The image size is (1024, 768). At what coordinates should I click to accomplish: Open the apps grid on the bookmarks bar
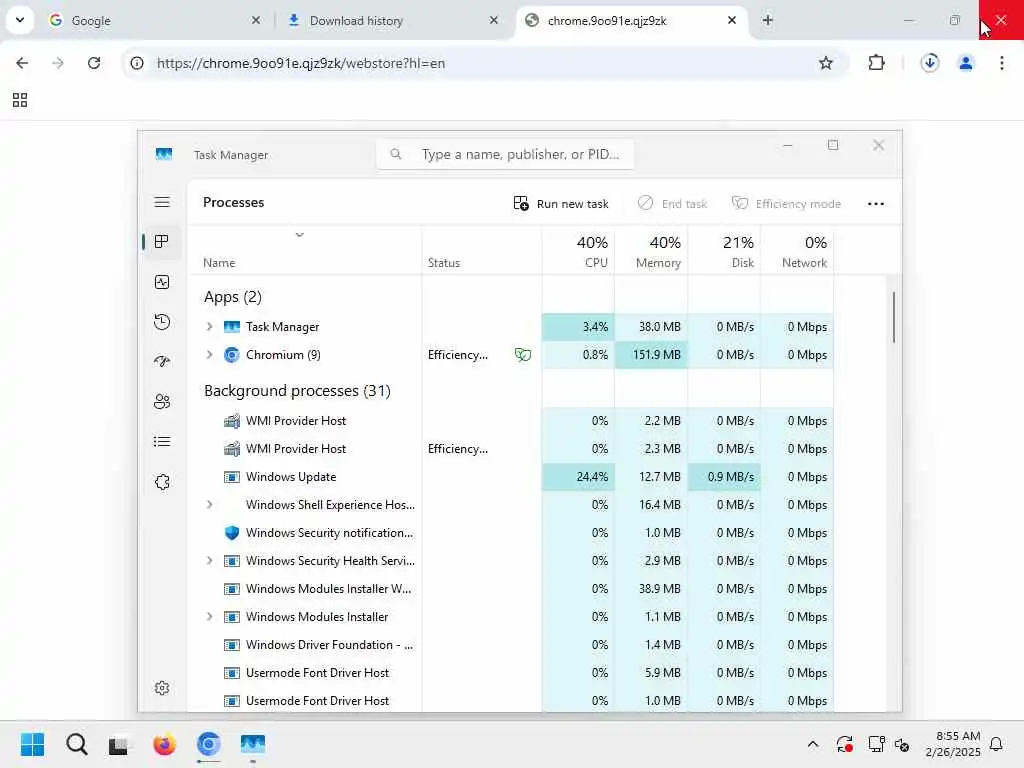pos(20,100)
